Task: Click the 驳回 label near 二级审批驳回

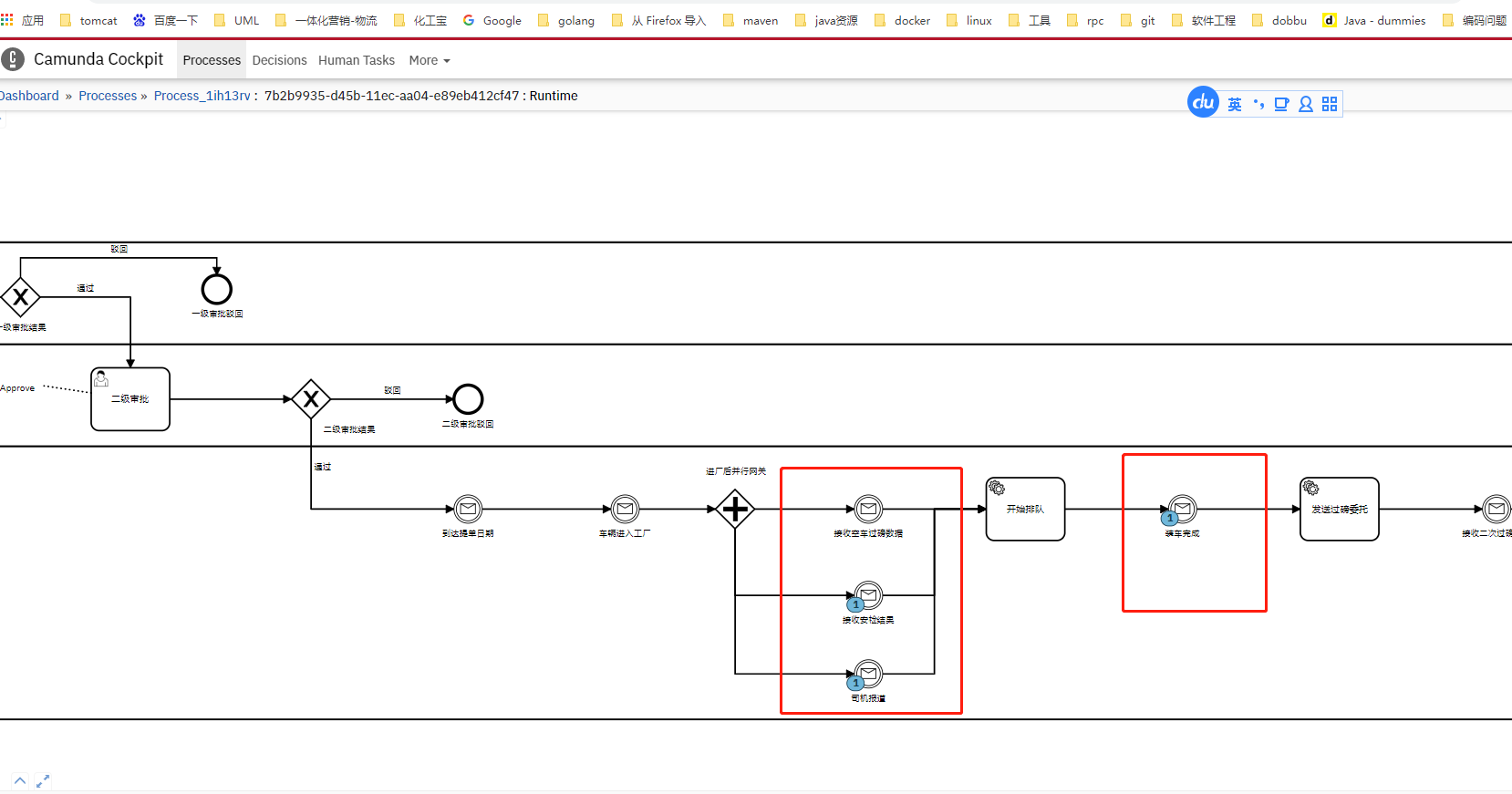Action: 392,390
